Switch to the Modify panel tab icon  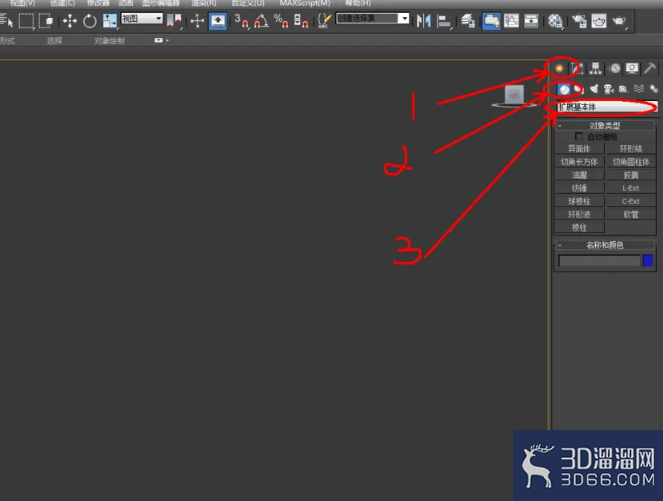[577, 68]
